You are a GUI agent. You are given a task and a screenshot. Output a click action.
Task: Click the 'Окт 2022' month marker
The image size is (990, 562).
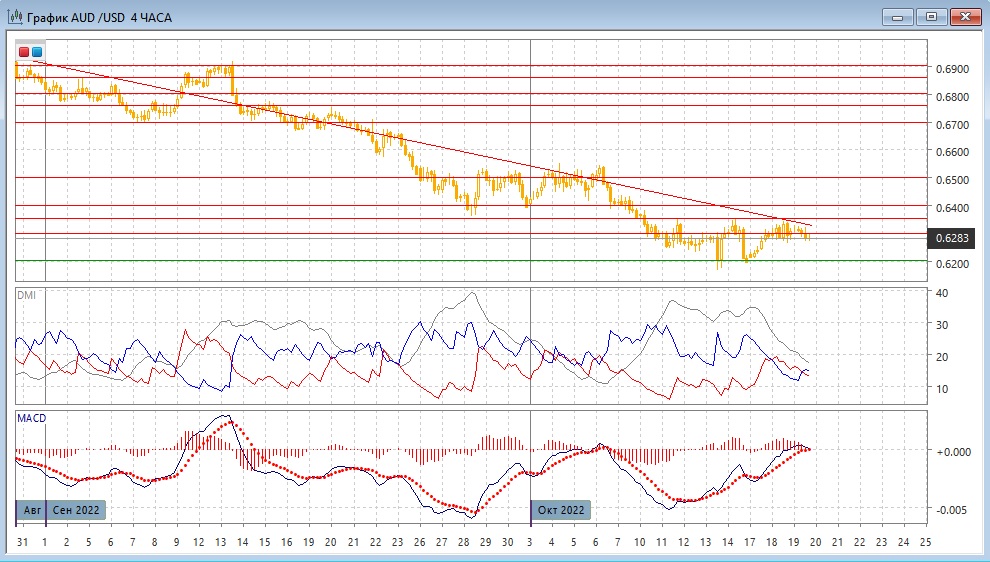[x=561, y=510]
